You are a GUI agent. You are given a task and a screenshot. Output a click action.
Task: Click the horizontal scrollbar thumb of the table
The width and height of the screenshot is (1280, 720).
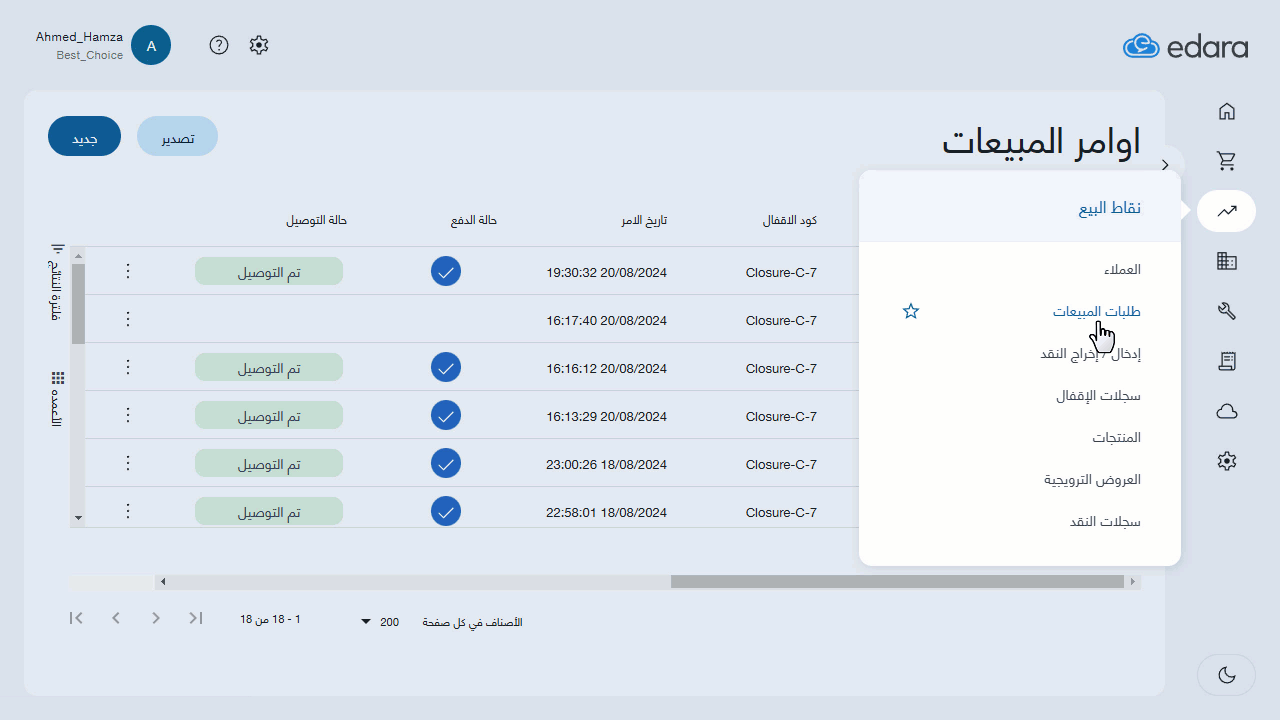click(897, 581)
